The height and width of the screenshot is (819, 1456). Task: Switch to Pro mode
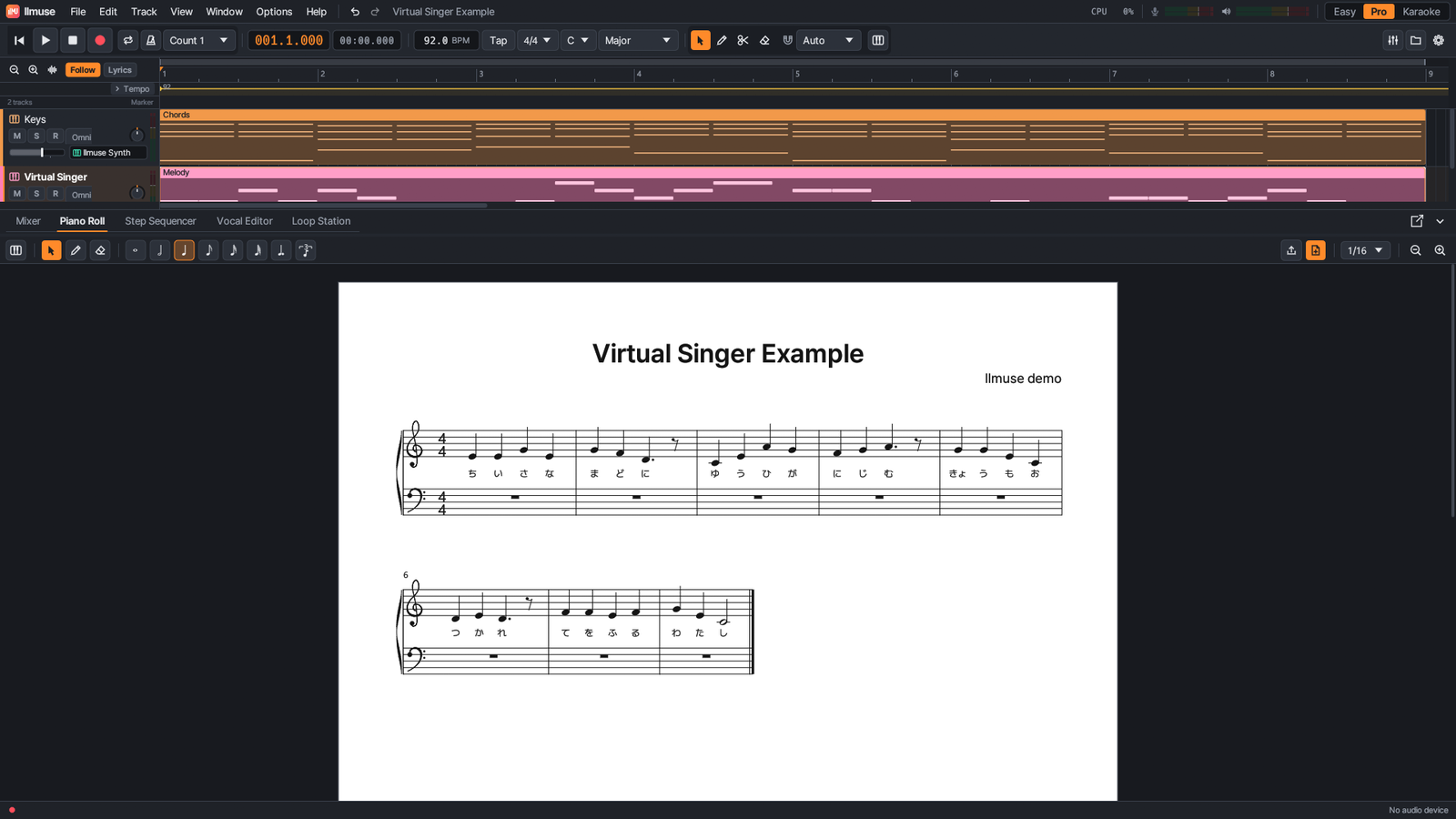click(x=1379, y=12)
